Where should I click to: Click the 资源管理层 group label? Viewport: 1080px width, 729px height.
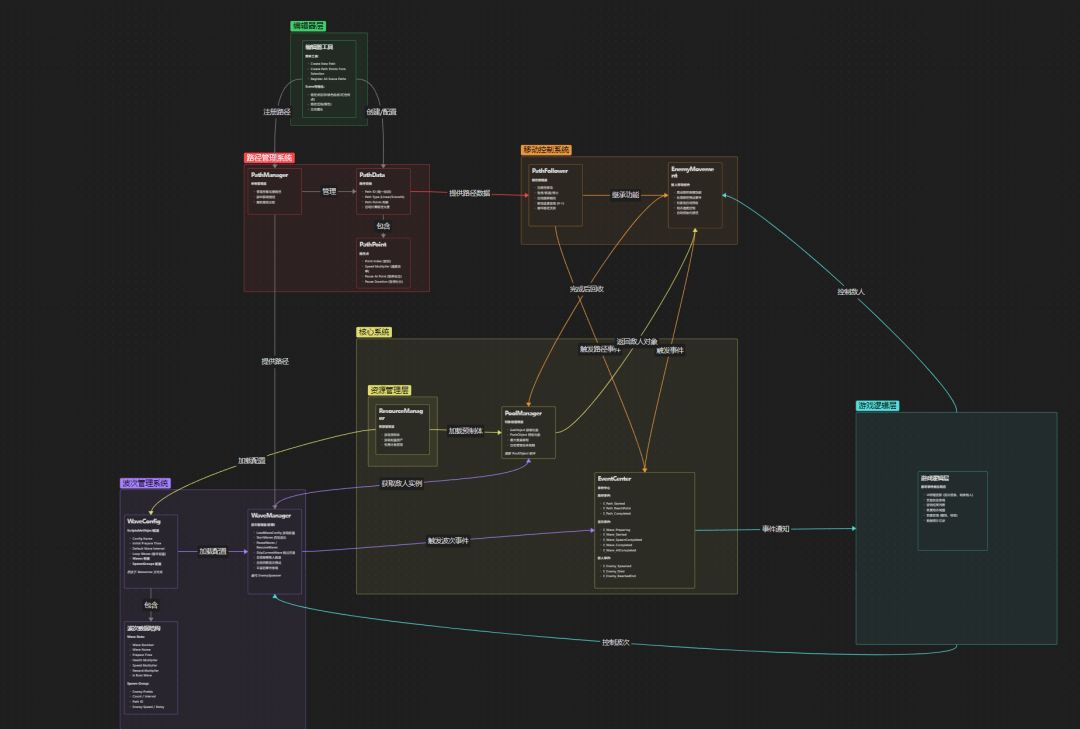[390, 390]
